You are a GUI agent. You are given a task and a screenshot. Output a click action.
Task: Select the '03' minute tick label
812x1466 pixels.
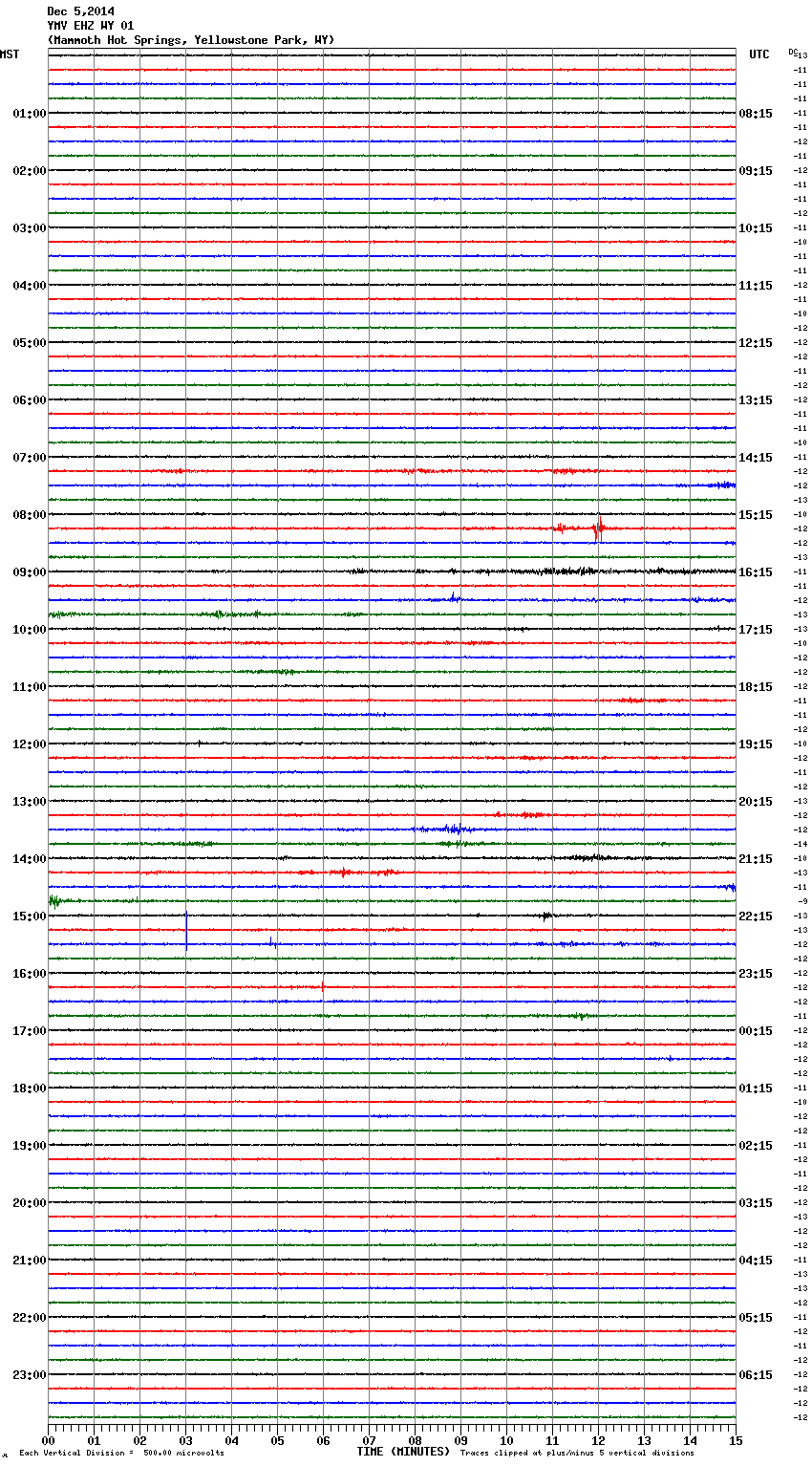coord(186,1441)
